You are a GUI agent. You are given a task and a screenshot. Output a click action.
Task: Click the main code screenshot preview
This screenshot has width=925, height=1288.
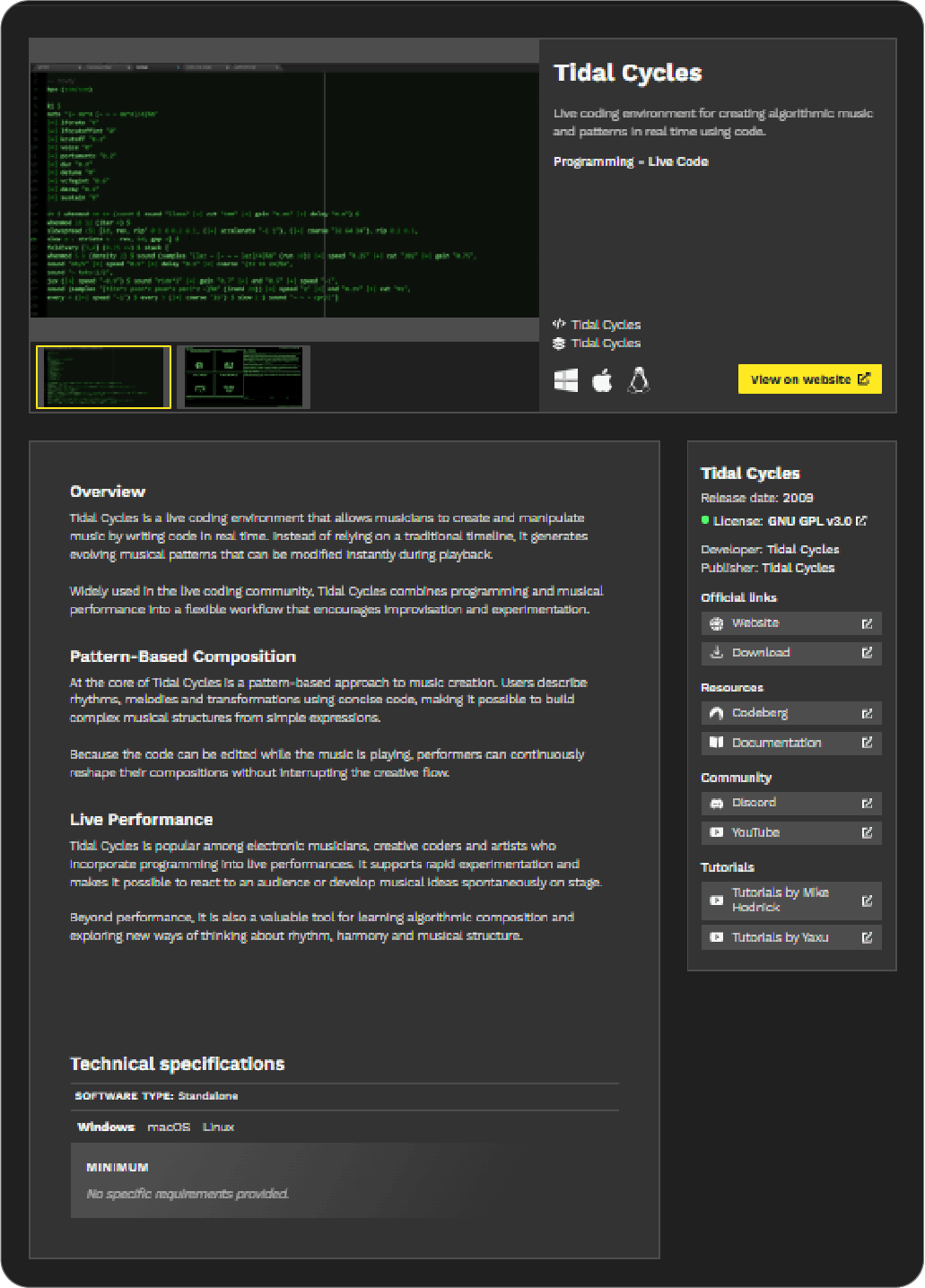(x=284, y=189)
